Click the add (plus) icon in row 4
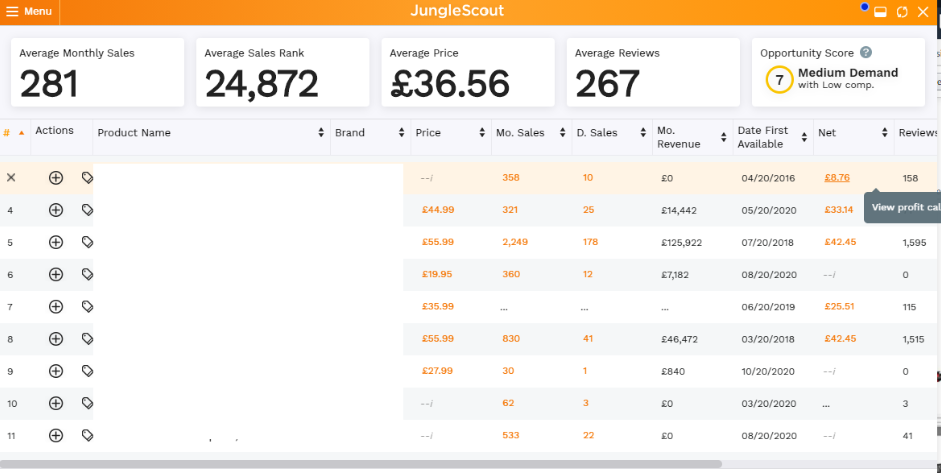Screen dimensions: 941x473 click(56, 210)
